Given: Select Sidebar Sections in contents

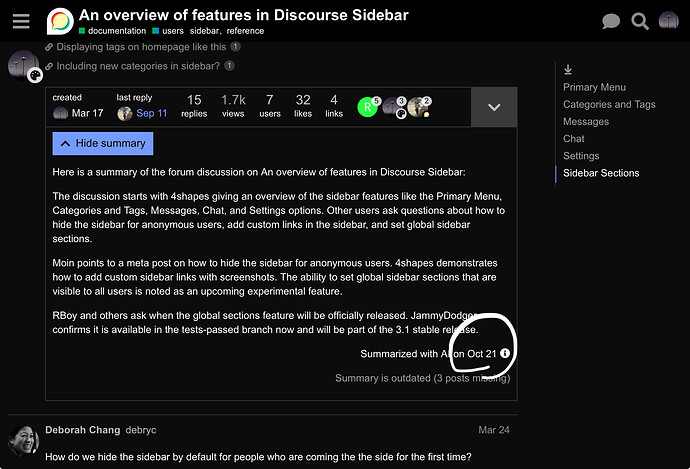Looking at the screenshot, I should click(x=601, y=173).
